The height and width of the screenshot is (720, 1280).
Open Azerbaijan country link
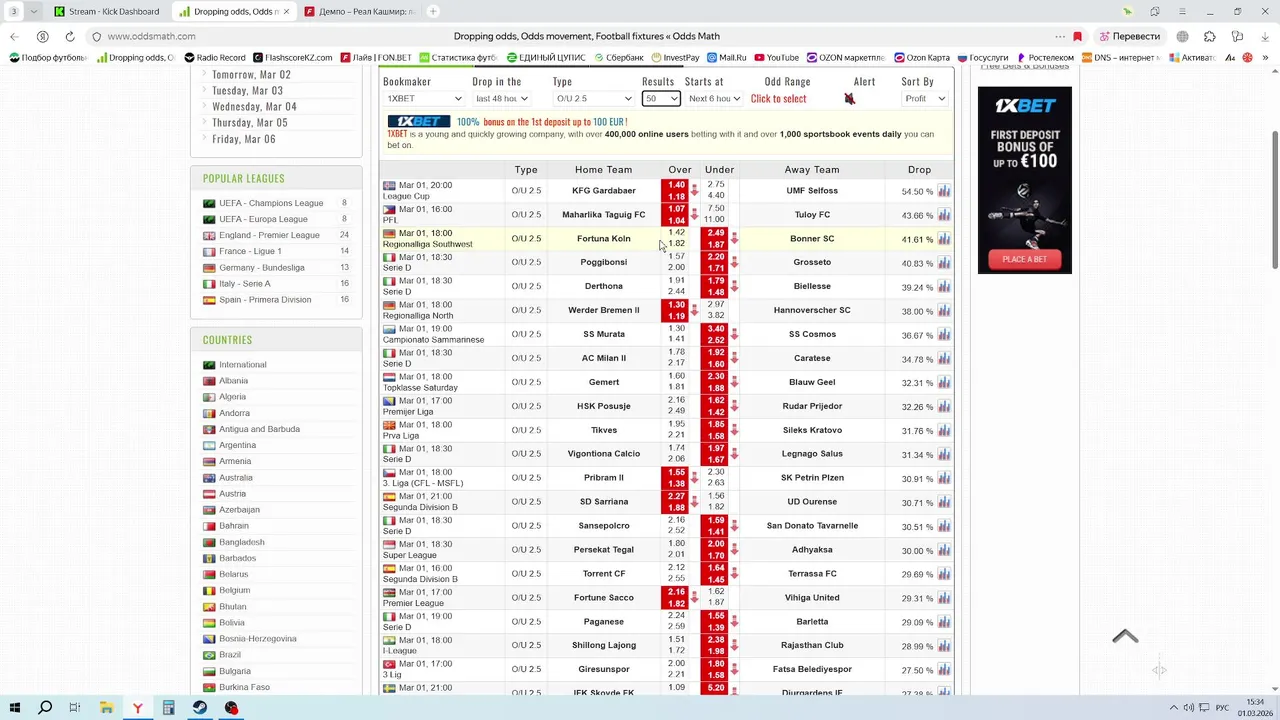[x=239, y=510]
